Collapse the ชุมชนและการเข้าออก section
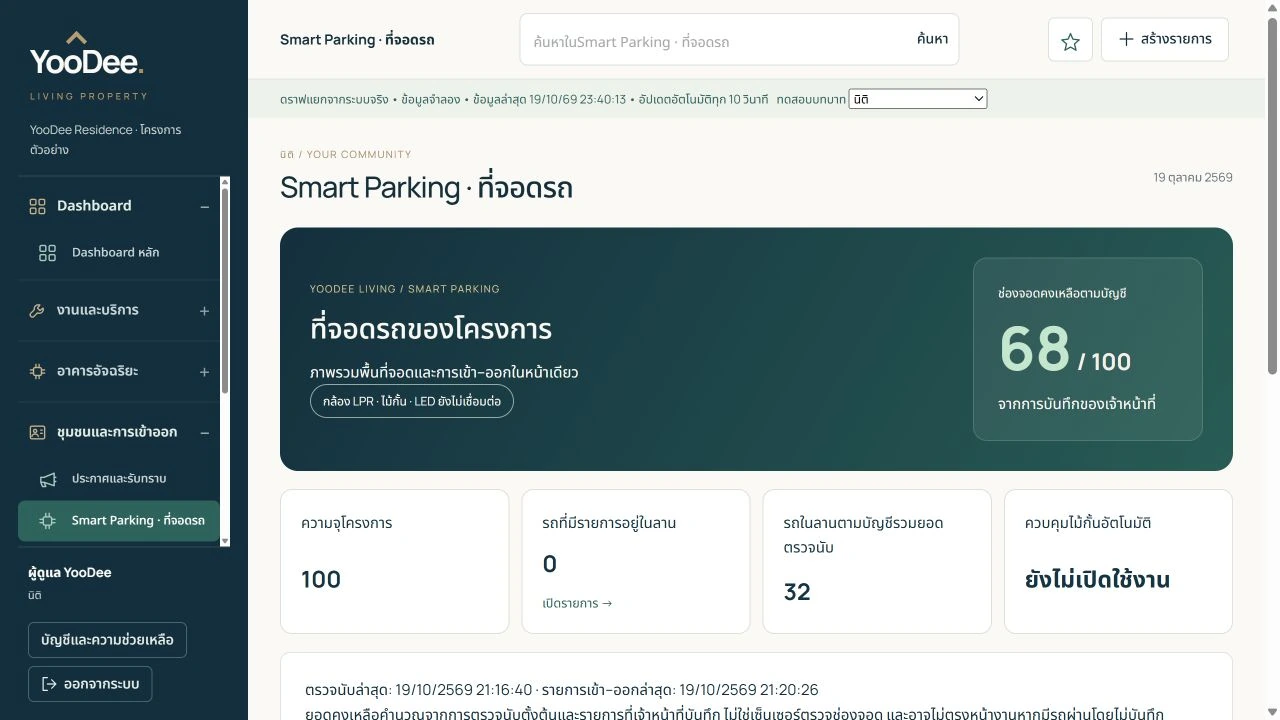1280x720 pixels. pos(204,433)
